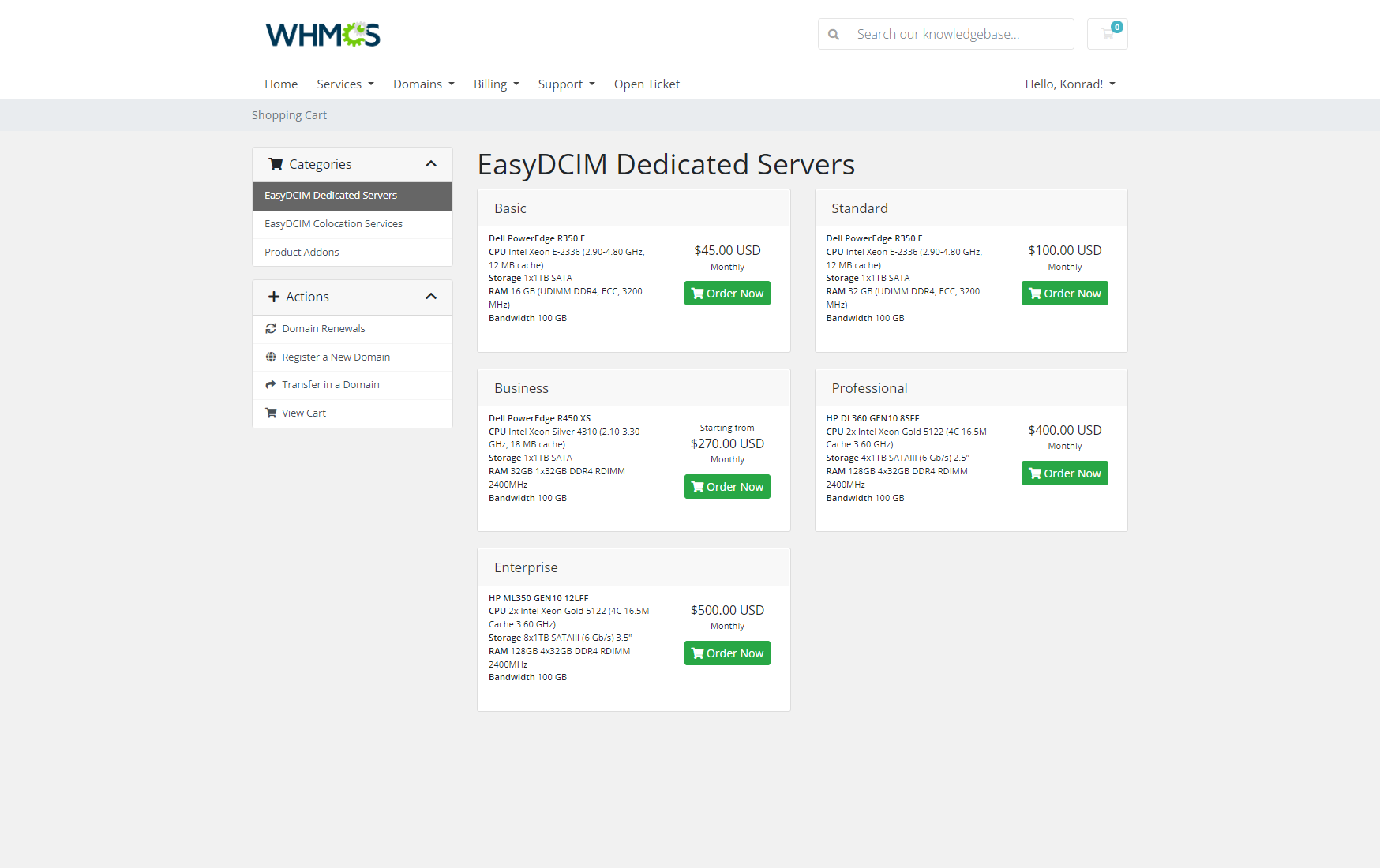This screenshot has height=868, width=1380.
Task: Click the $270.00 USD price
Action: (727, 443)
